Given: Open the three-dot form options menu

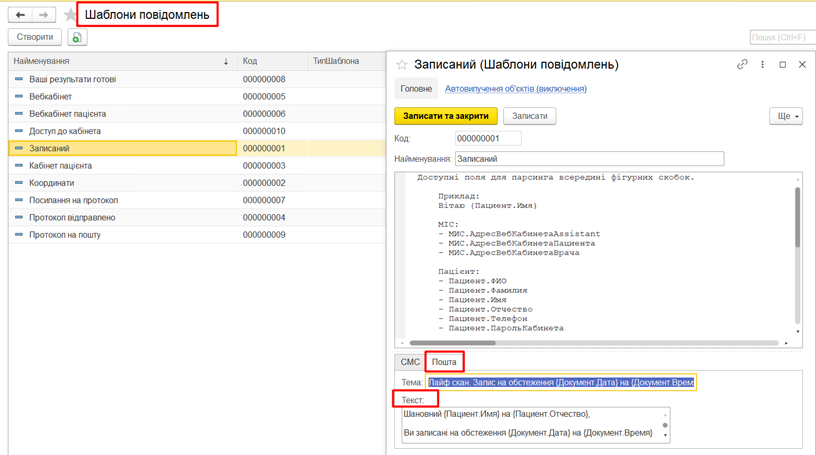Looking at the screenshot, I should click(763, 65).
